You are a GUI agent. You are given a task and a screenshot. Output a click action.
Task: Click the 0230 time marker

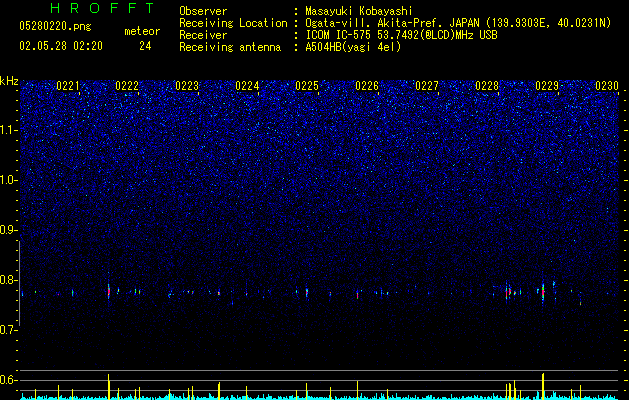click(607, 86)
